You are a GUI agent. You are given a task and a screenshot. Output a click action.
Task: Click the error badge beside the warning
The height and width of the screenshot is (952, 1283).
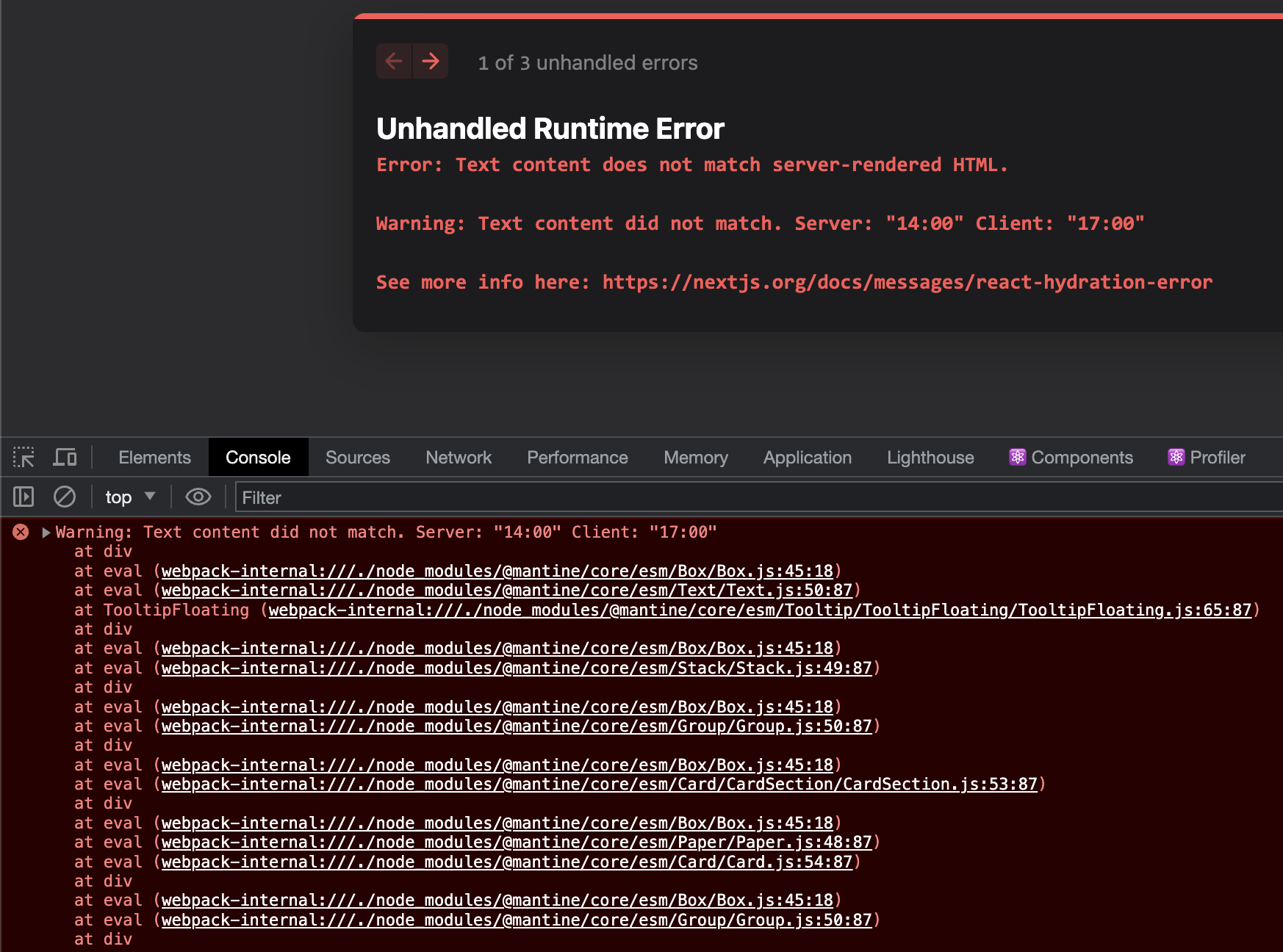click(20, 532)
